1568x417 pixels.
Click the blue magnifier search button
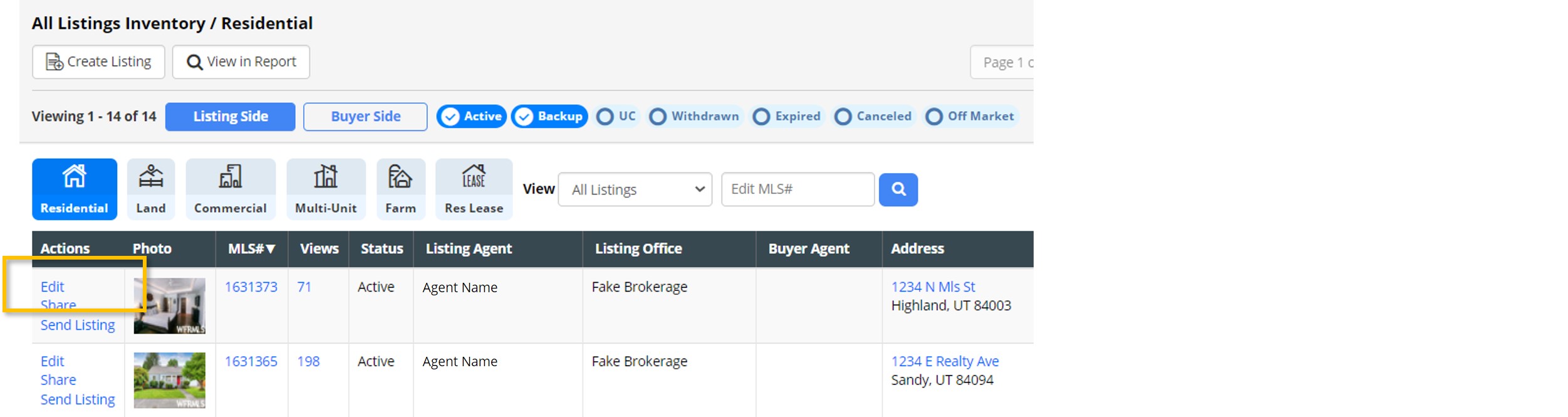(898, 189)
